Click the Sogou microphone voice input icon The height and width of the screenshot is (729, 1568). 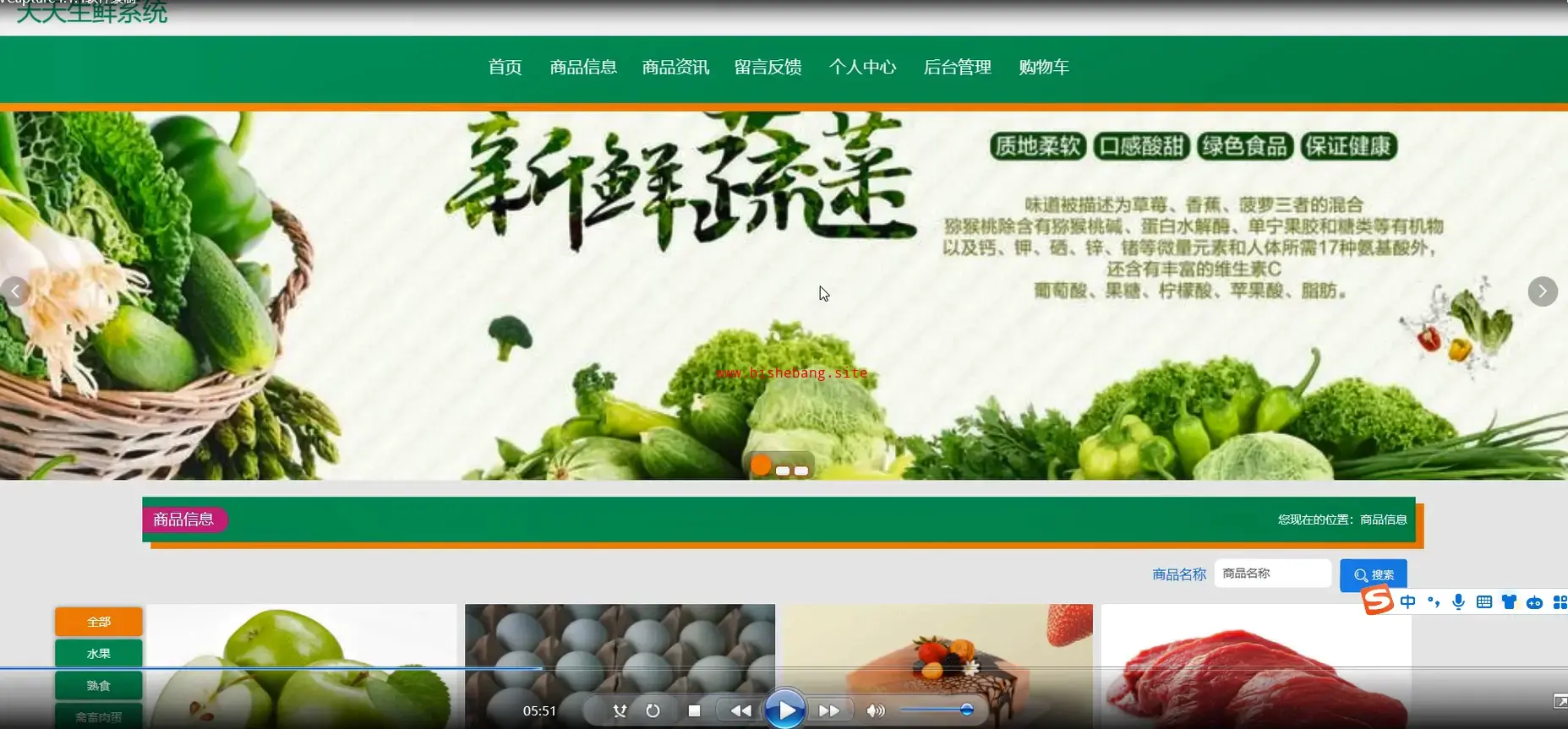pos(1458,602)
